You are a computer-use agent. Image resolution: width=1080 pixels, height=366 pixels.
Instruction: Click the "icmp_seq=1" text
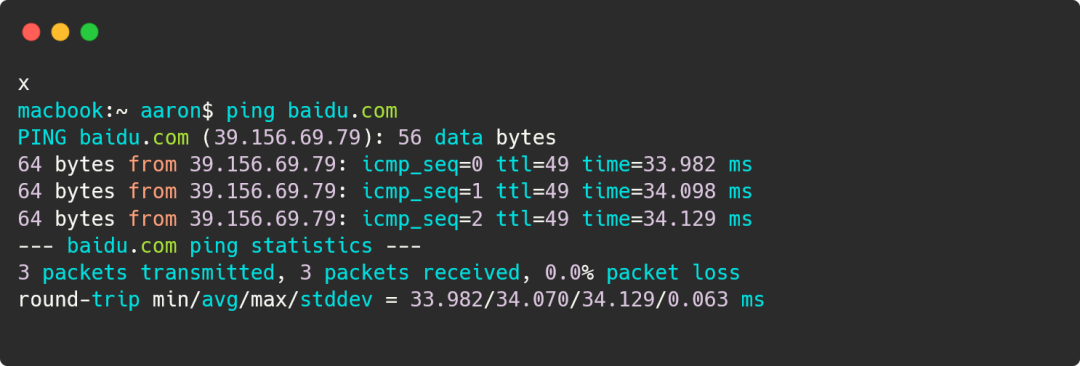423,192
